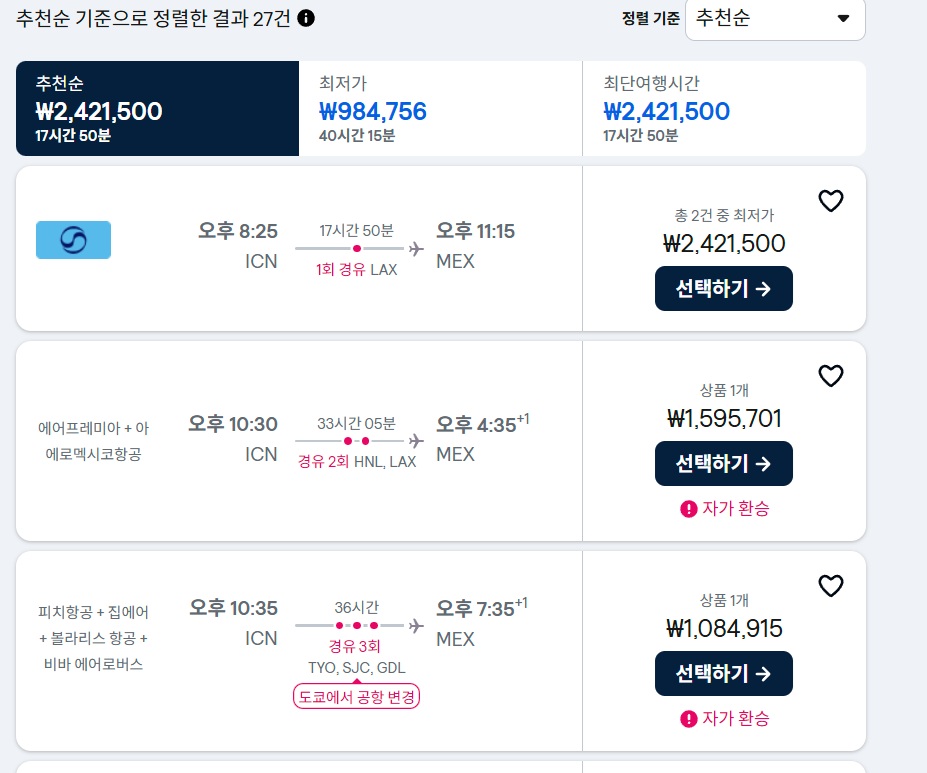Click 선택하기 for the ₩1,084,915 flight
Viewport: 927px width, 773px height.
point(724,673)
